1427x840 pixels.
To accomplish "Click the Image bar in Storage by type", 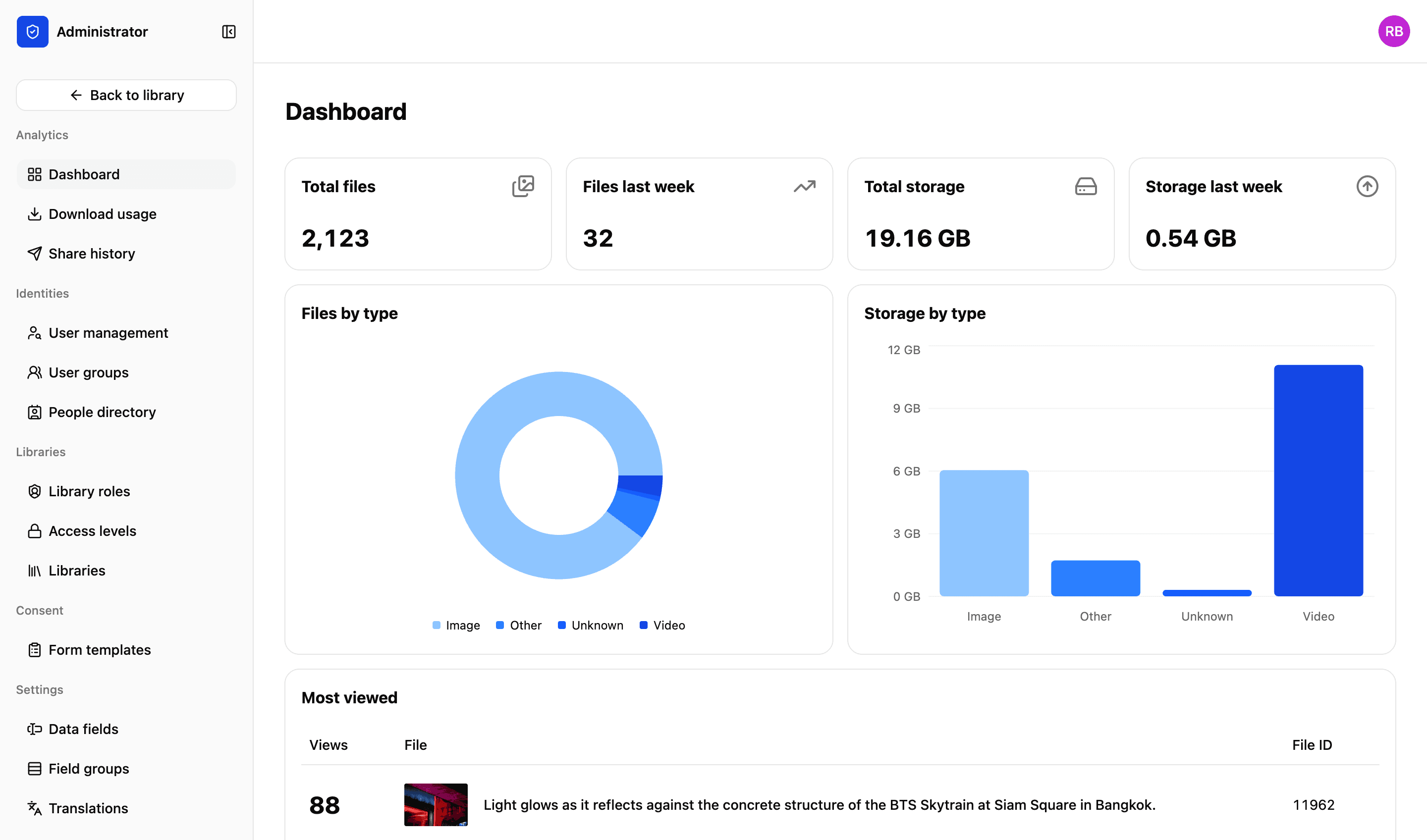I will [984, 533].
